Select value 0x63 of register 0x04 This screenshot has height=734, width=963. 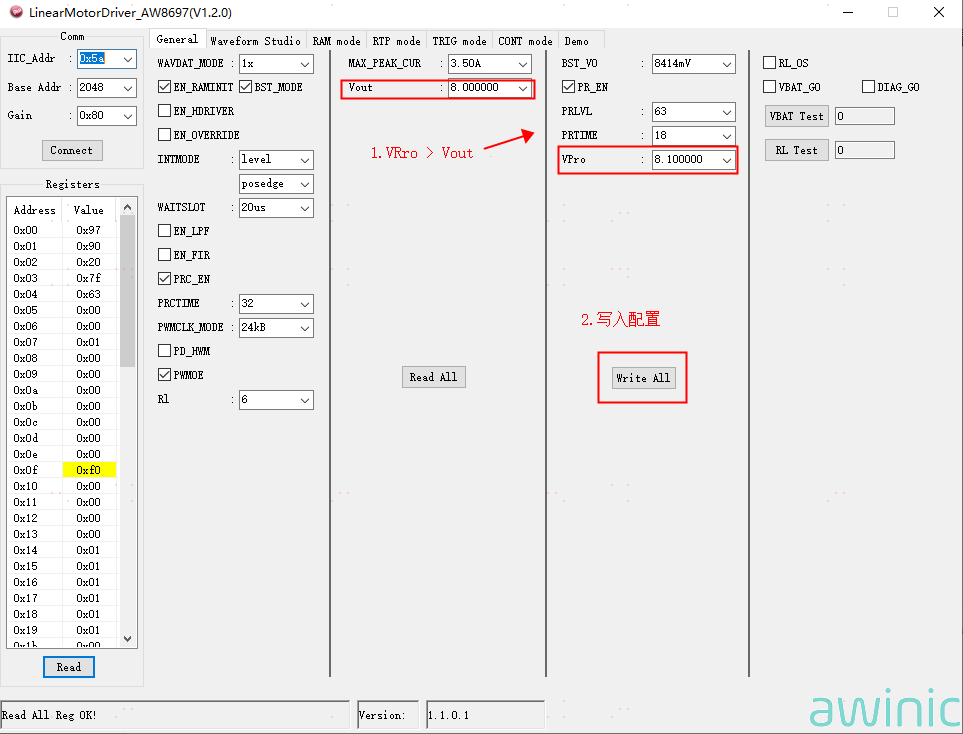point(89,294)
